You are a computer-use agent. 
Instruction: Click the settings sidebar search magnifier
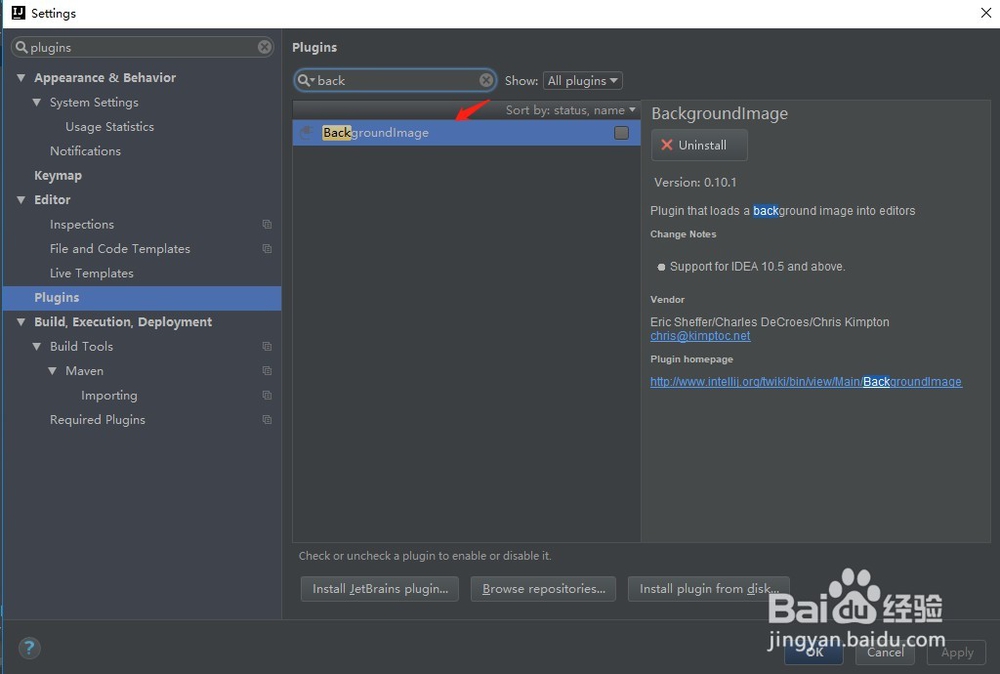(21, 47)
